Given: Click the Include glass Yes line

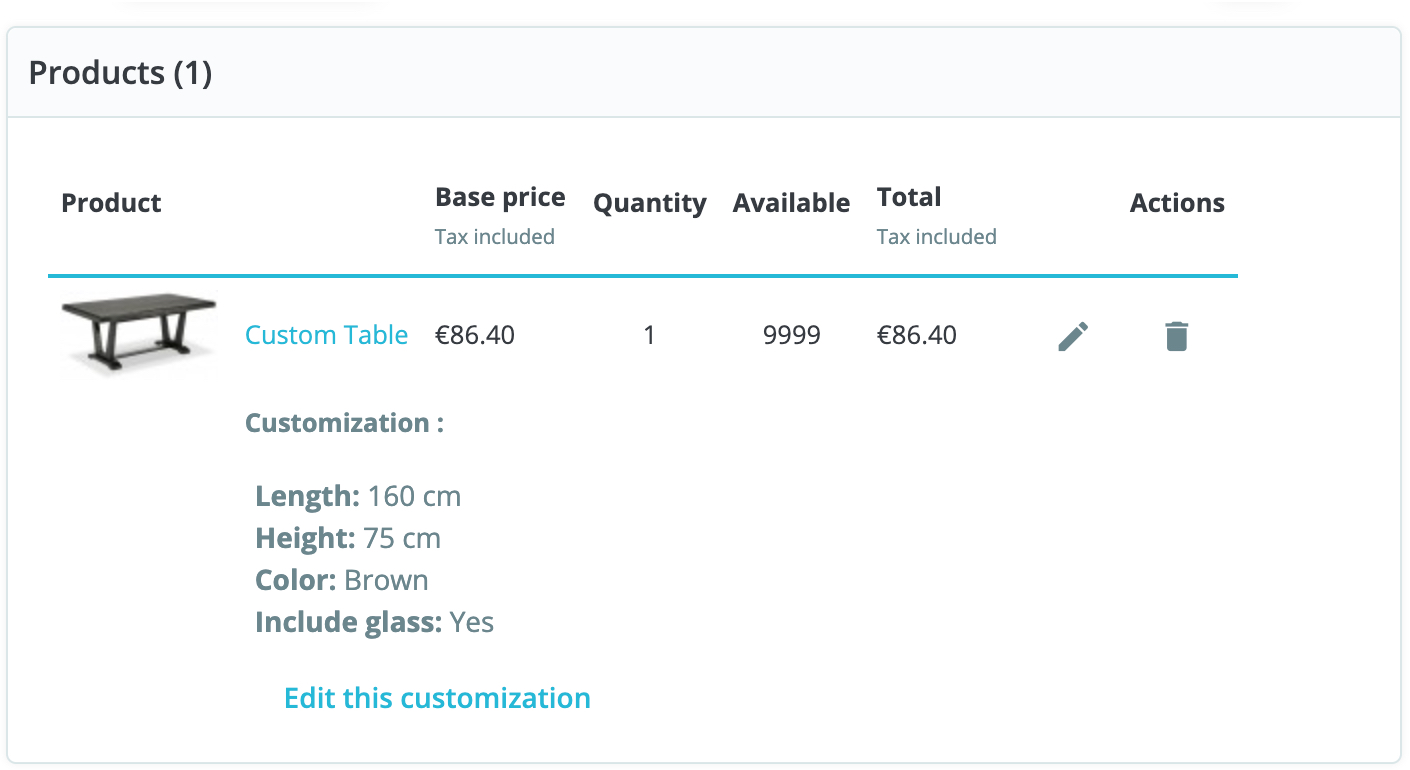Looking at the screenshot, I should (374, 622).
